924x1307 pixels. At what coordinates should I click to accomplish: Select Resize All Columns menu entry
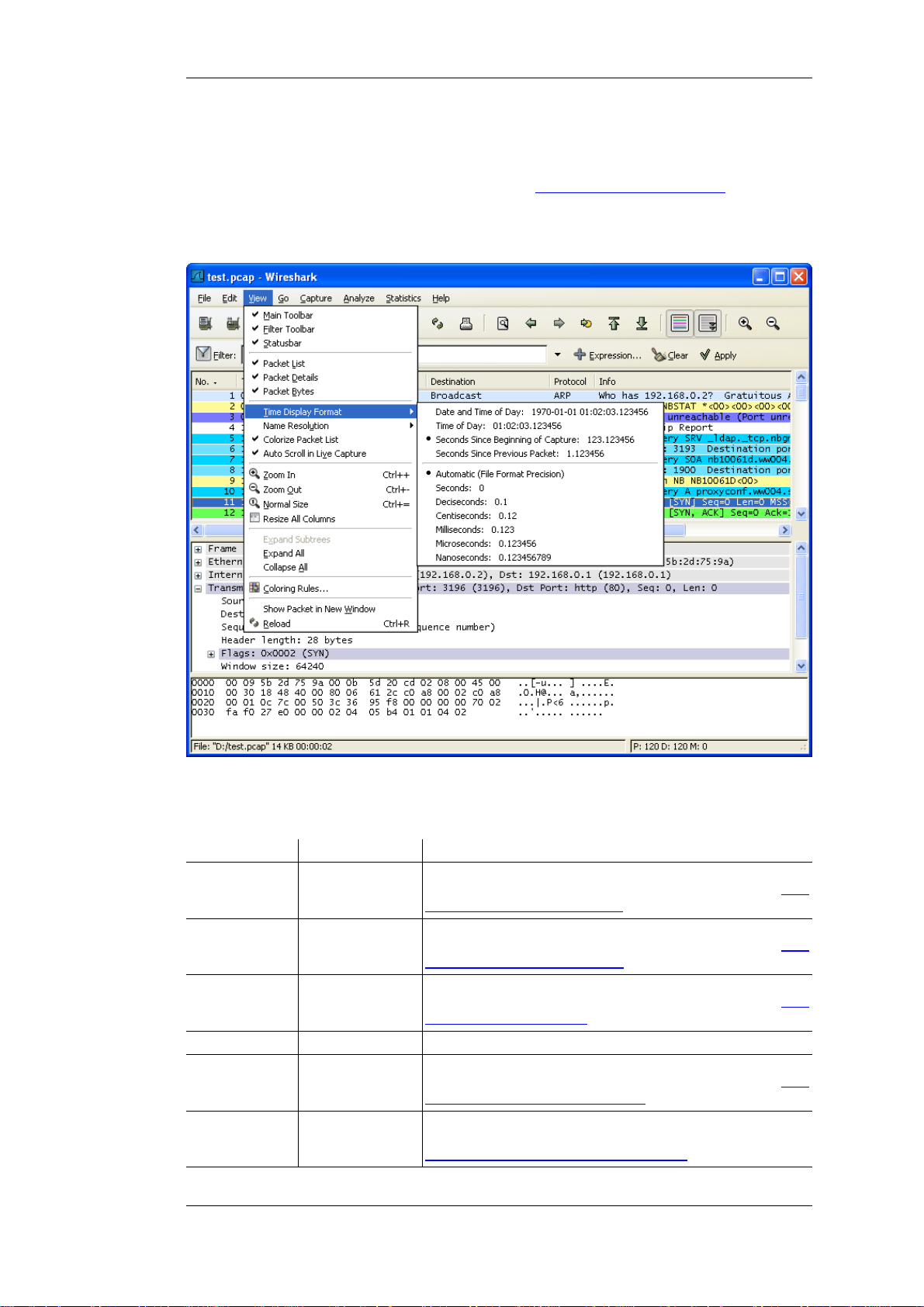(x=330, y=519)
